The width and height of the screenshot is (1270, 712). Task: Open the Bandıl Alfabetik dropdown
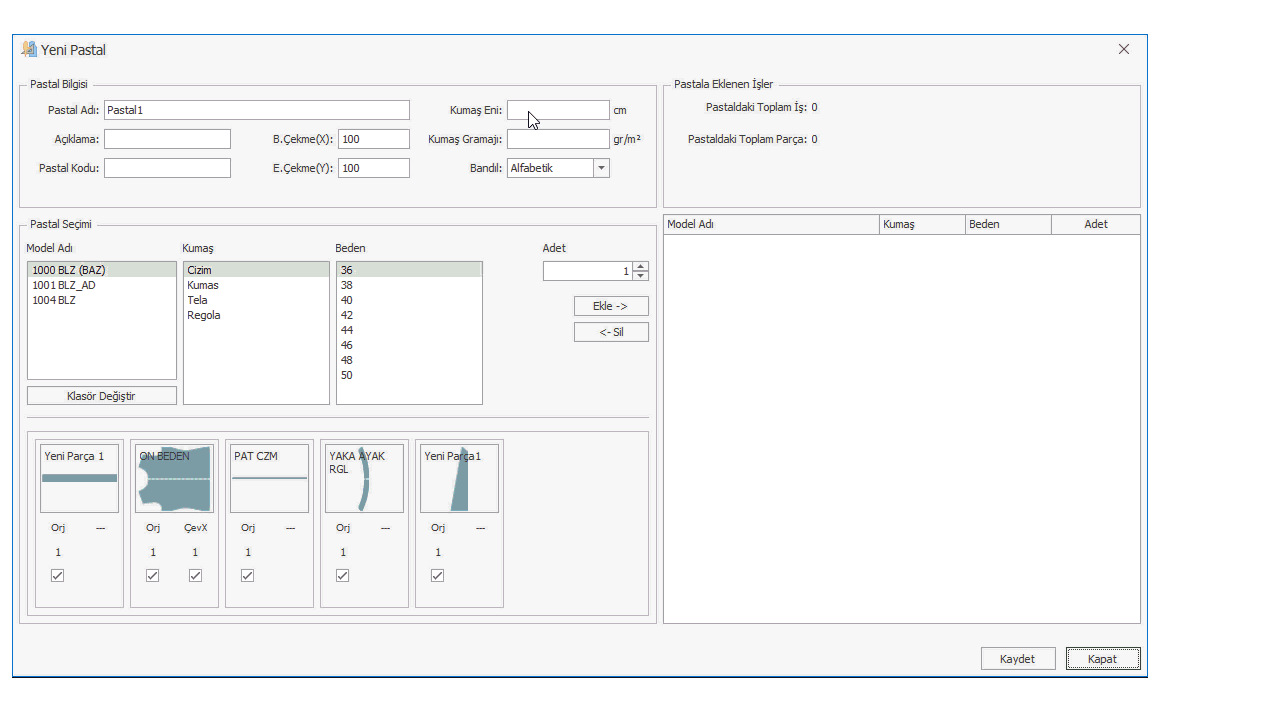601,168
